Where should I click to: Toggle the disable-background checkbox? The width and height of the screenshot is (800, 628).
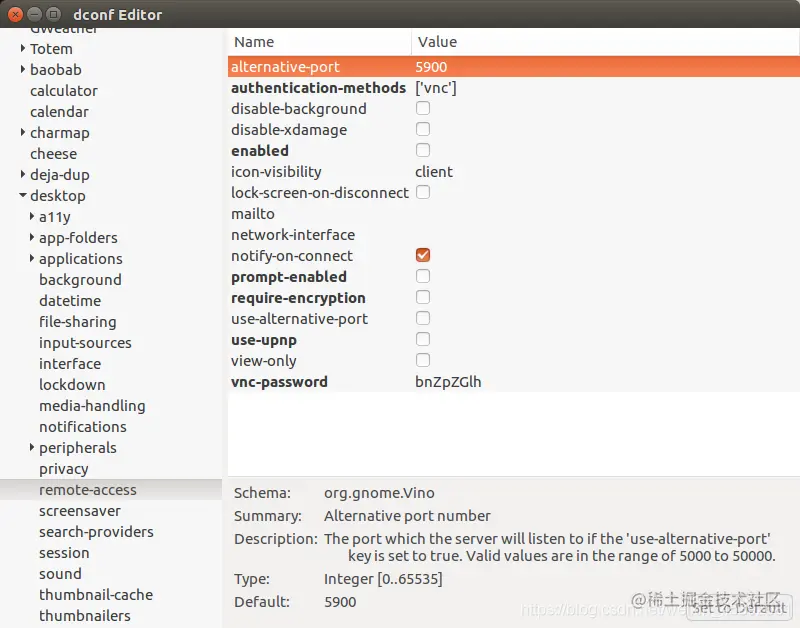(422, 108)
